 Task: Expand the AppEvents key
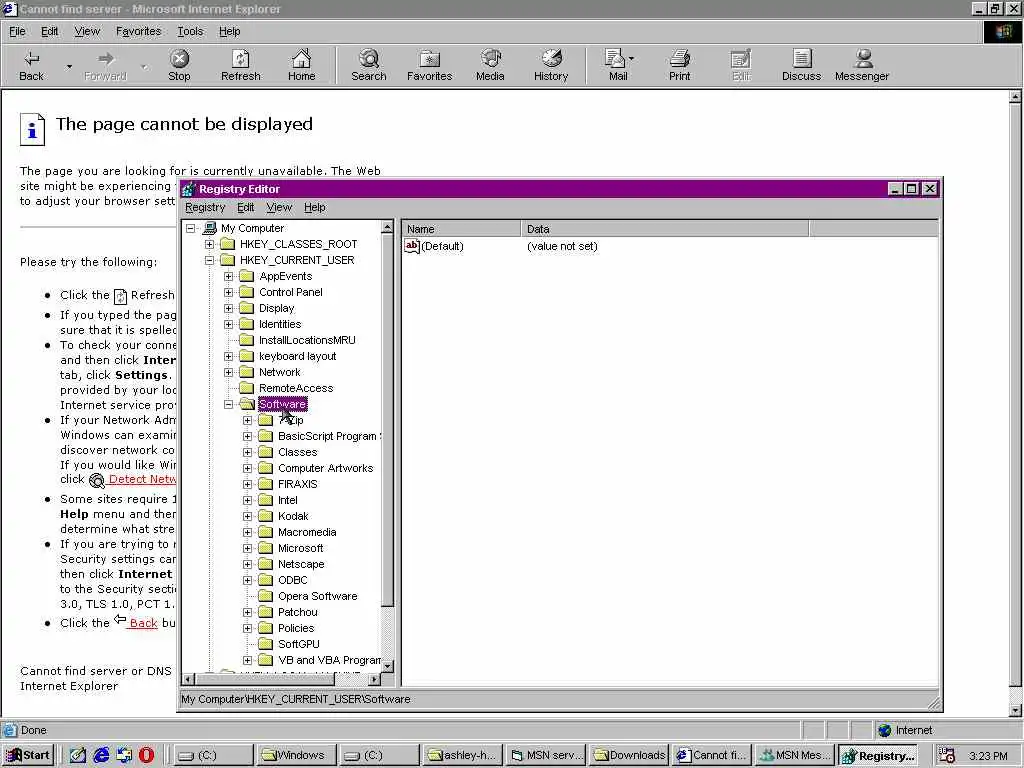tap(229, 276)
